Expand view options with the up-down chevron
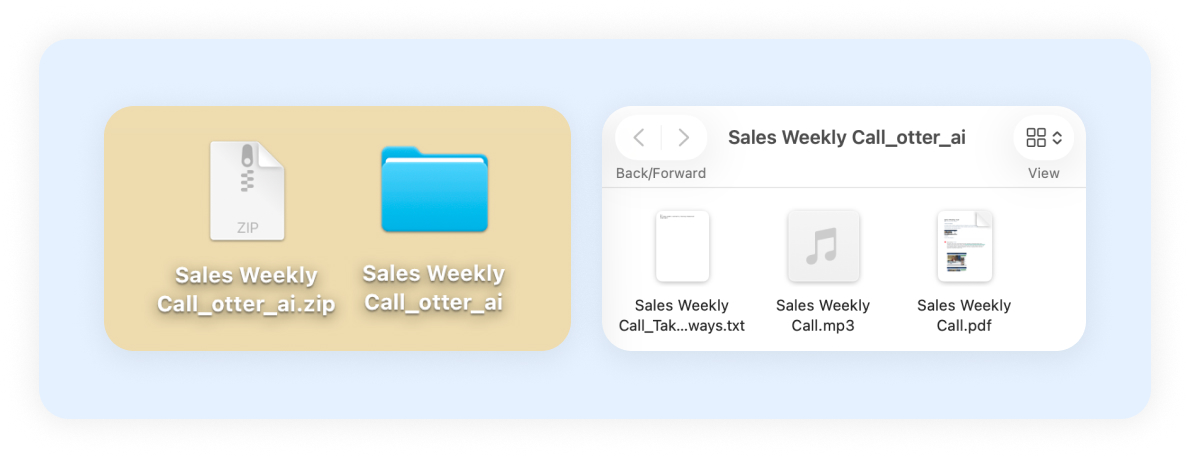Screen dimensions: 1190x458 point(1057,137)
